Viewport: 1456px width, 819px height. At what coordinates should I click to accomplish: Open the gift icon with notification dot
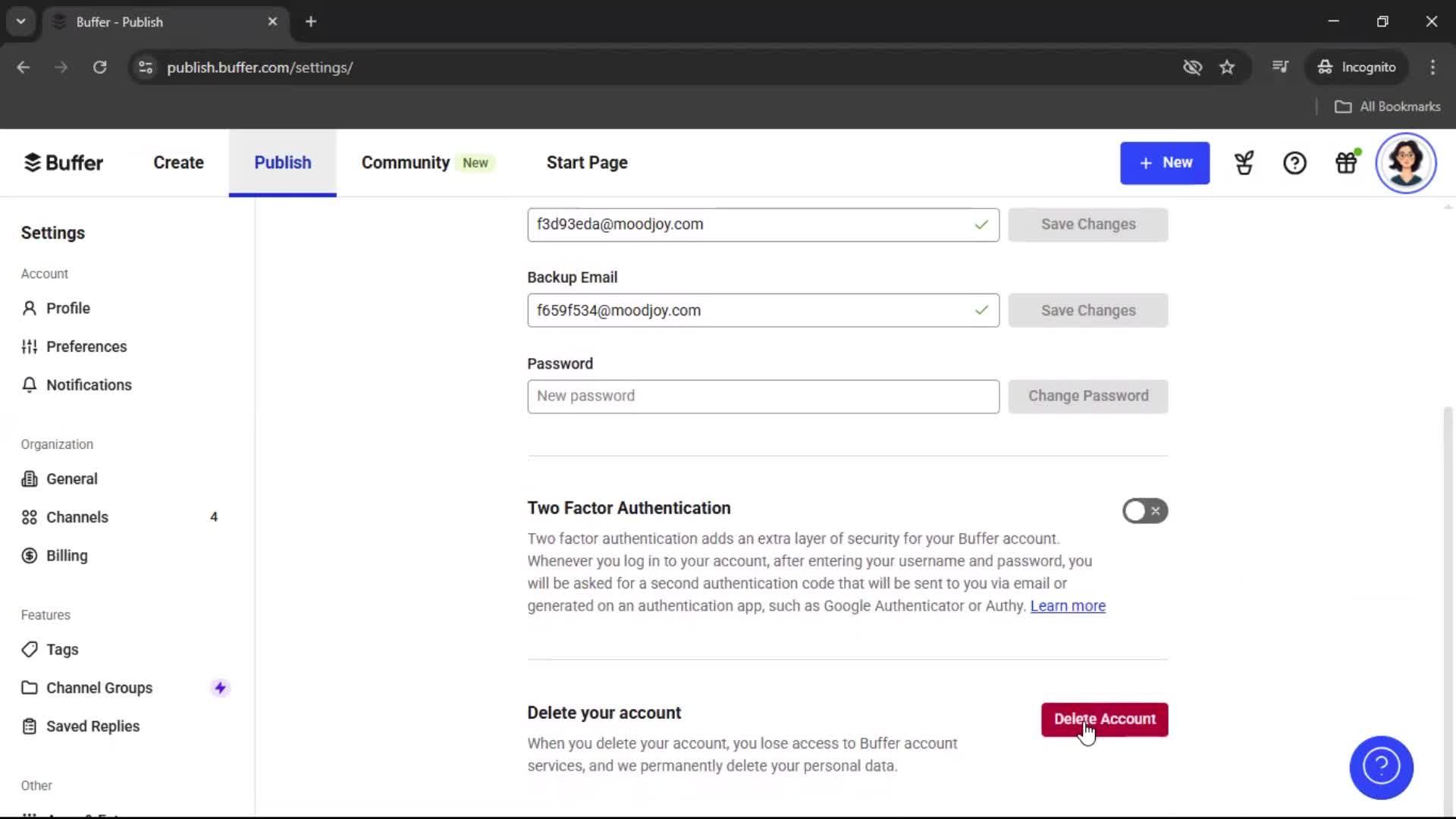pos(1347,162)
